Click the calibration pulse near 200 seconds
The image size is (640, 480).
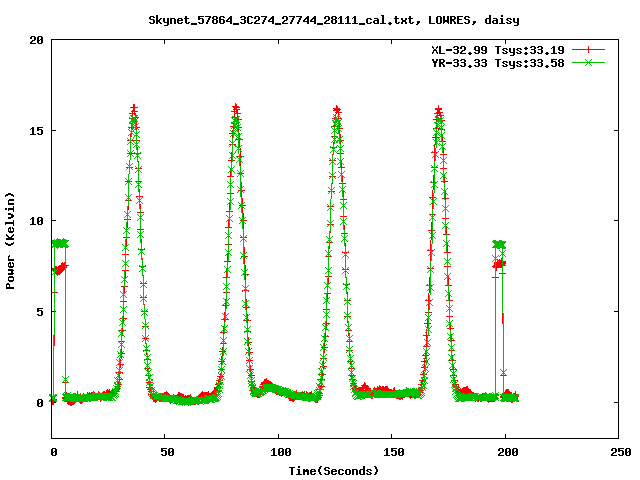pos(499,244)
